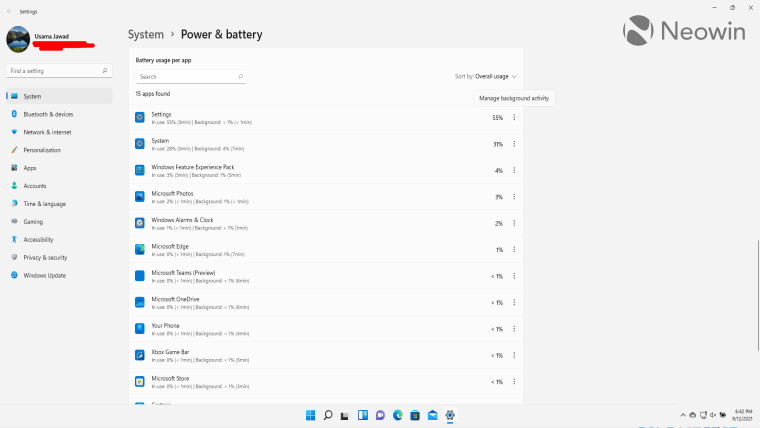Click the Microsoft Teams (Preview) row text
The height and width of the screenshot is (428, 760).
coord(183,273)
